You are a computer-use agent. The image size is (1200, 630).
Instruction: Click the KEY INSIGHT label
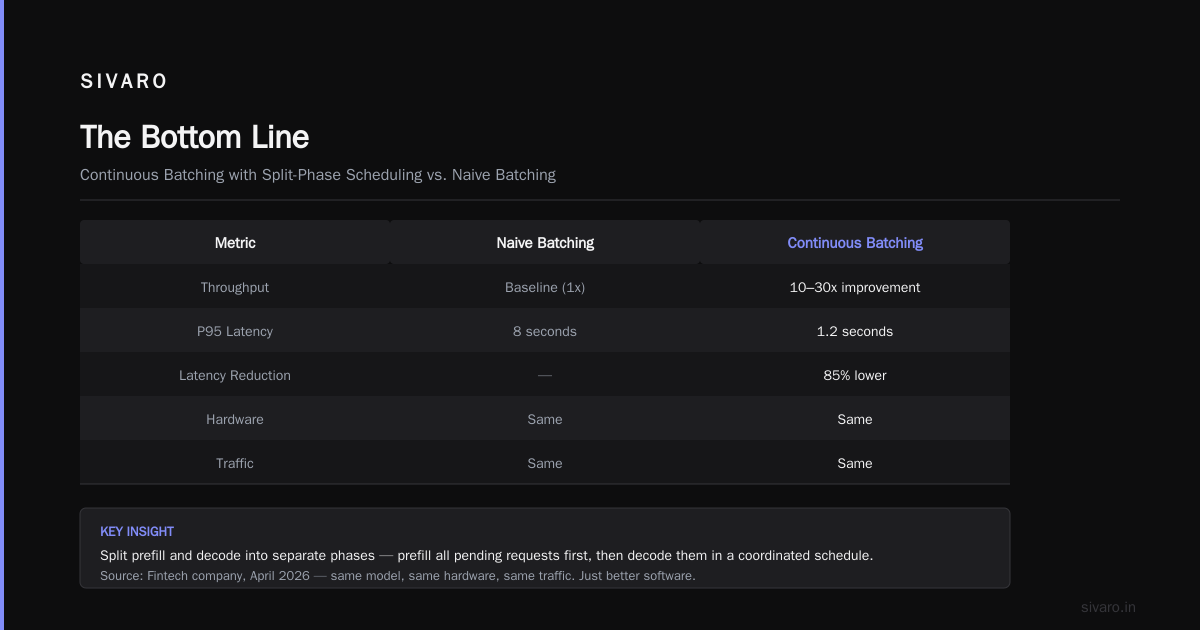[x=137, y=532]
